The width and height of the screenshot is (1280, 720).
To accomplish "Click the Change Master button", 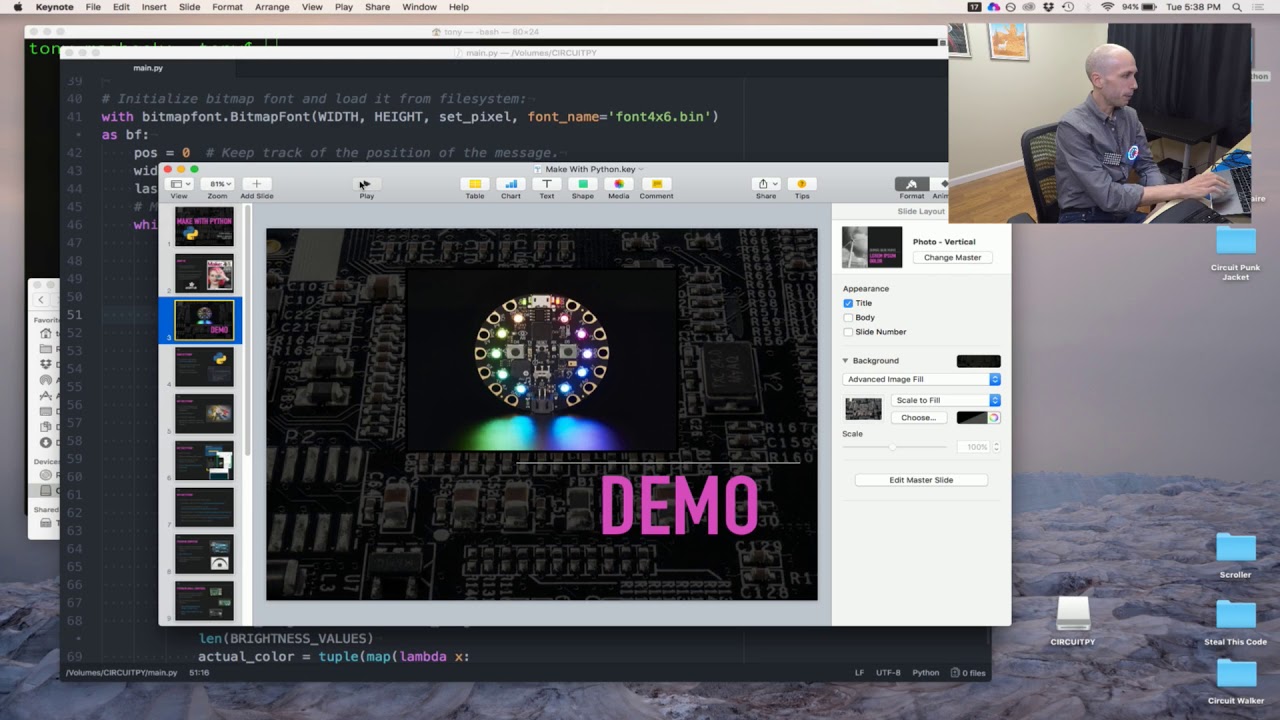I will (952, 257).
